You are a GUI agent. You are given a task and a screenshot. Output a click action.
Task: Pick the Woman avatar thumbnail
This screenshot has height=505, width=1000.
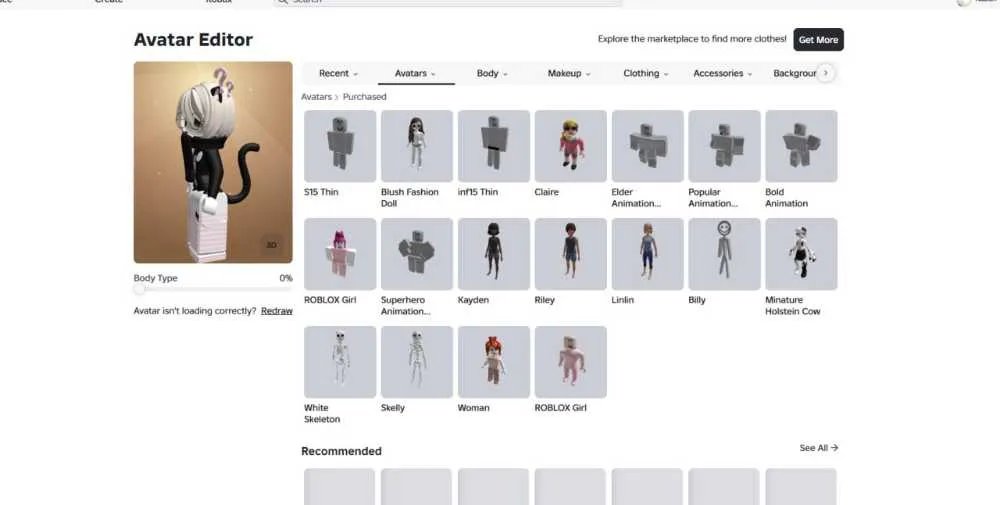494,362
